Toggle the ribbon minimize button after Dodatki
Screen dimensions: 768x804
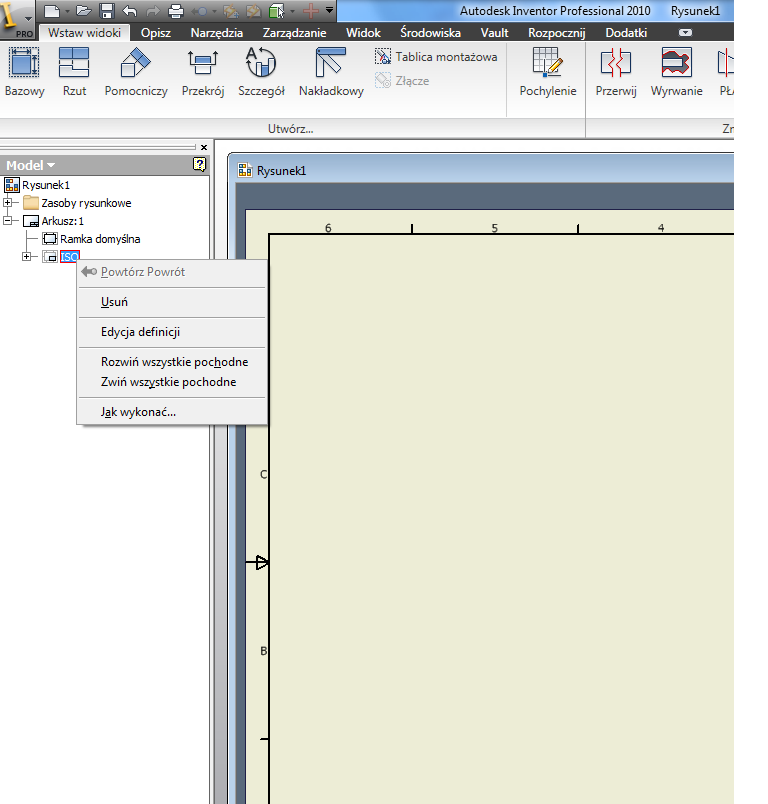(685, 33)
